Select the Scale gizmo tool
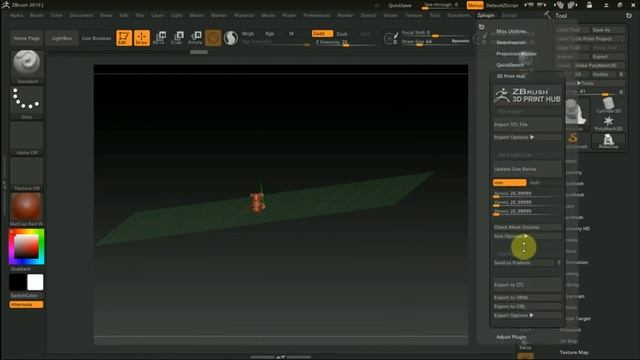 [x=177, y=38]
